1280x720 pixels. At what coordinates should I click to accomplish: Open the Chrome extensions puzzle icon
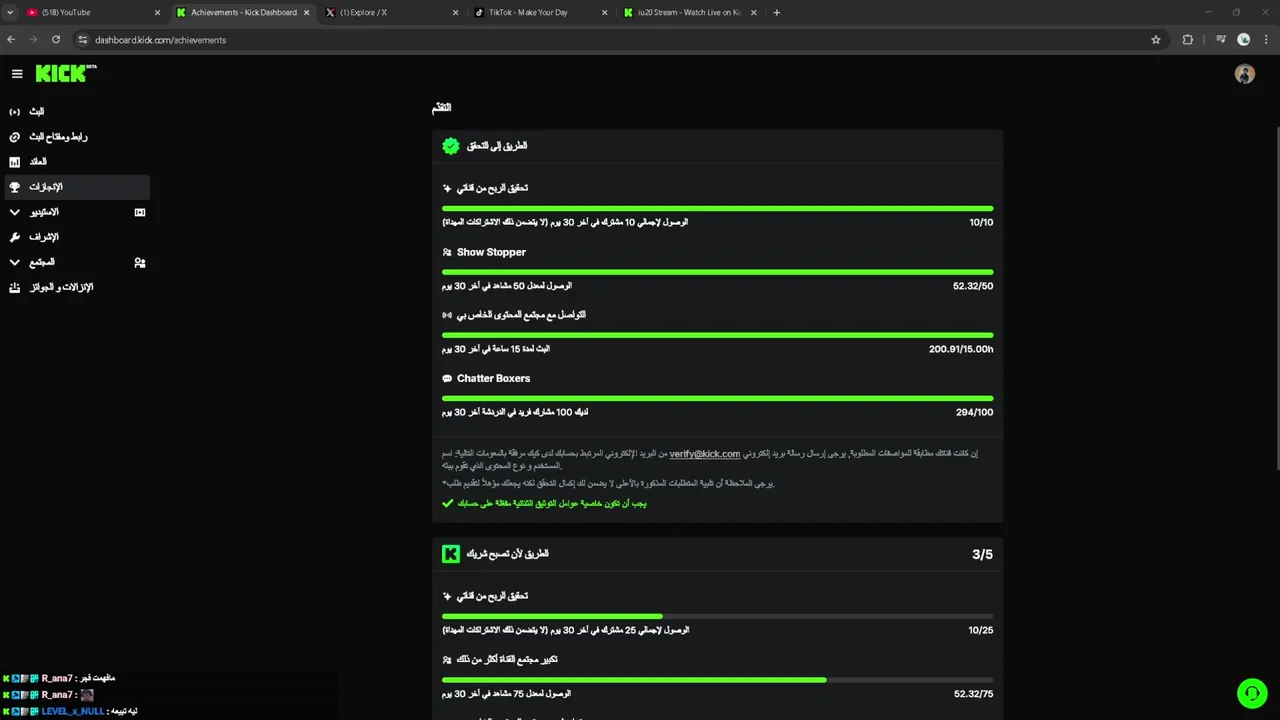pyautogui.click(x=1188, y=40)
